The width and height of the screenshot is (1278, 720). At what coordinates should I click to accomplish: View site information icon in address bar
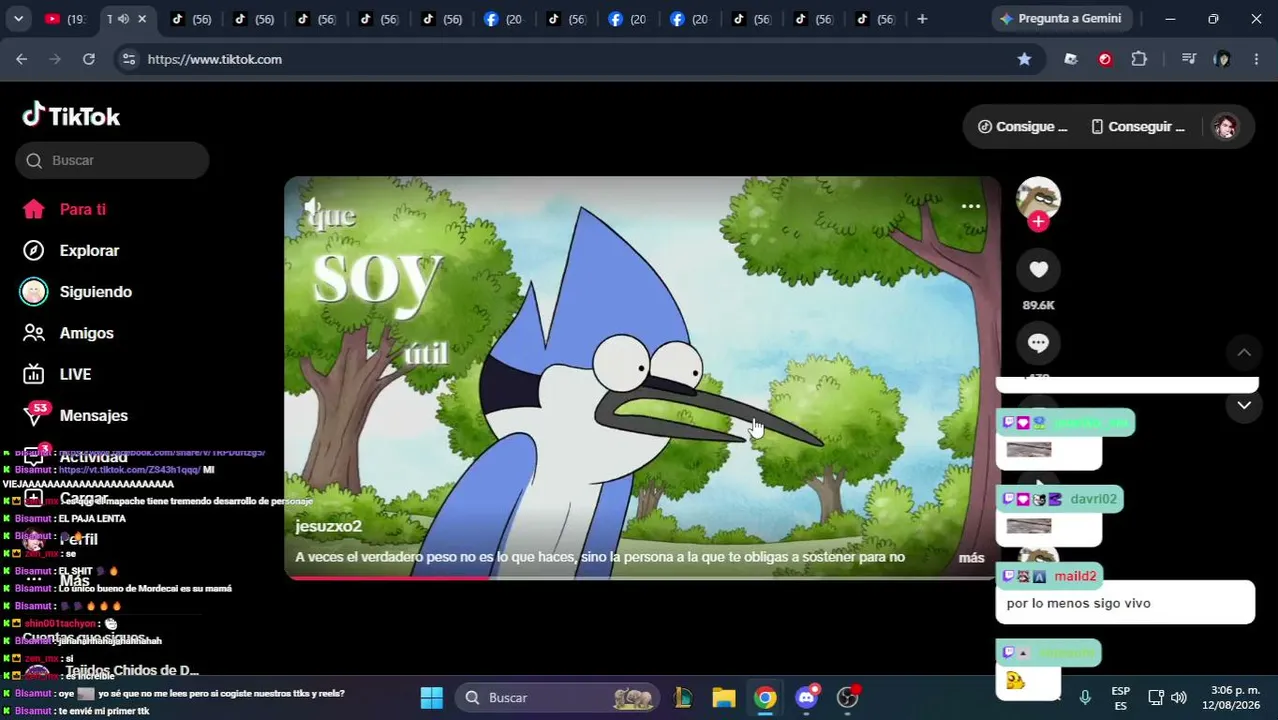tap(128, 59)
